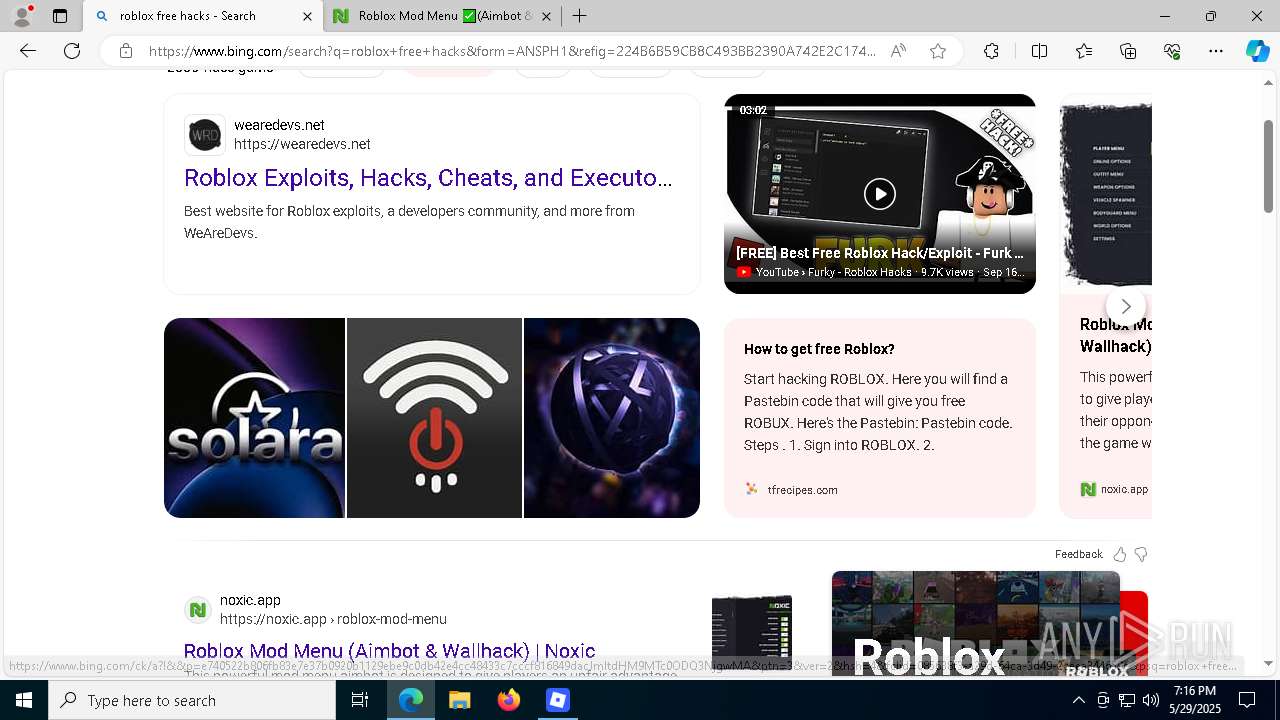Open Browser essentials heart icon
Screen dimensions: 1280x720
(1172, 51)
